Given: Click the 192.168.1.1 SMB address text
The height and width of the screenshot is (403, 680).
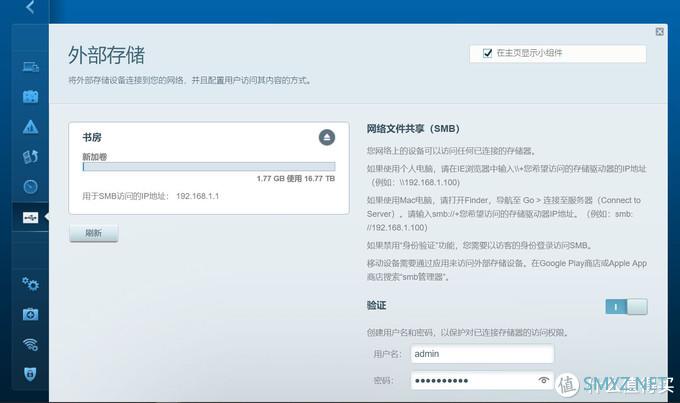Looking at the screenshot, I should (197, 196).
